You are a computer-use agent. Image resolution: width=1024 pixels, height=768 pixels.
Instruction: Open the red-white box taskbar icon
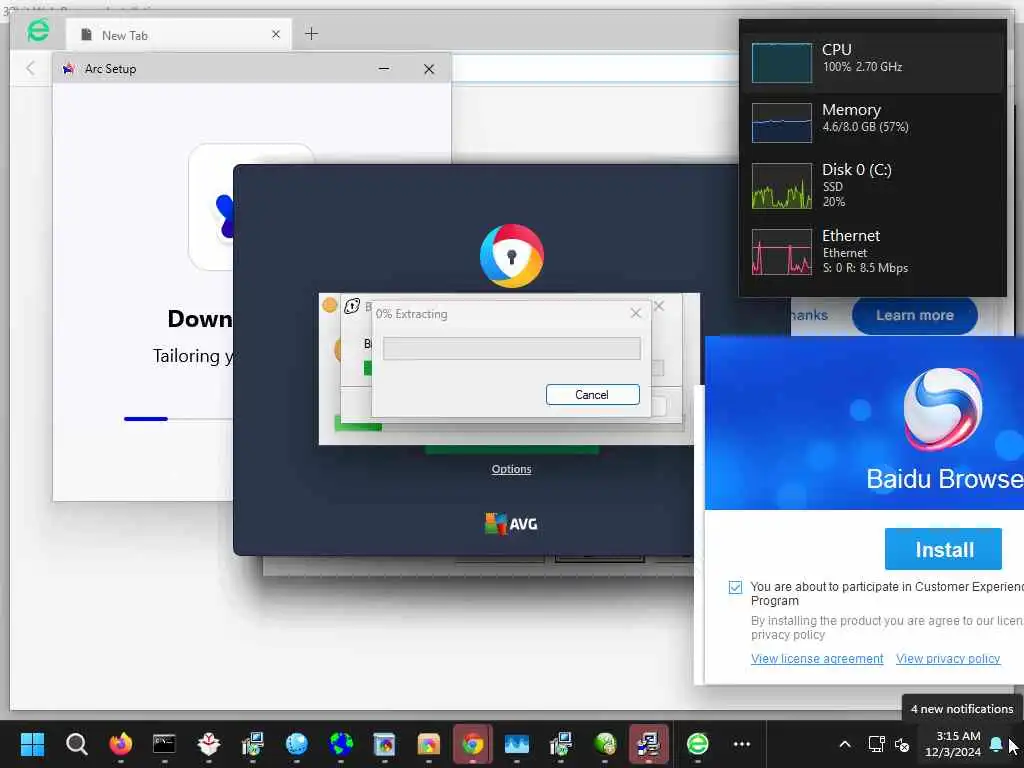point(208,744)
